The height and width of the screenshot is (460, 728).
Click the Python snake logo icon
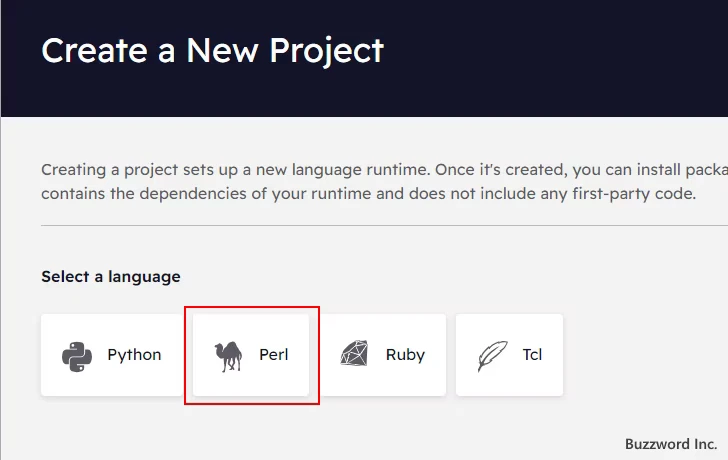77,356
